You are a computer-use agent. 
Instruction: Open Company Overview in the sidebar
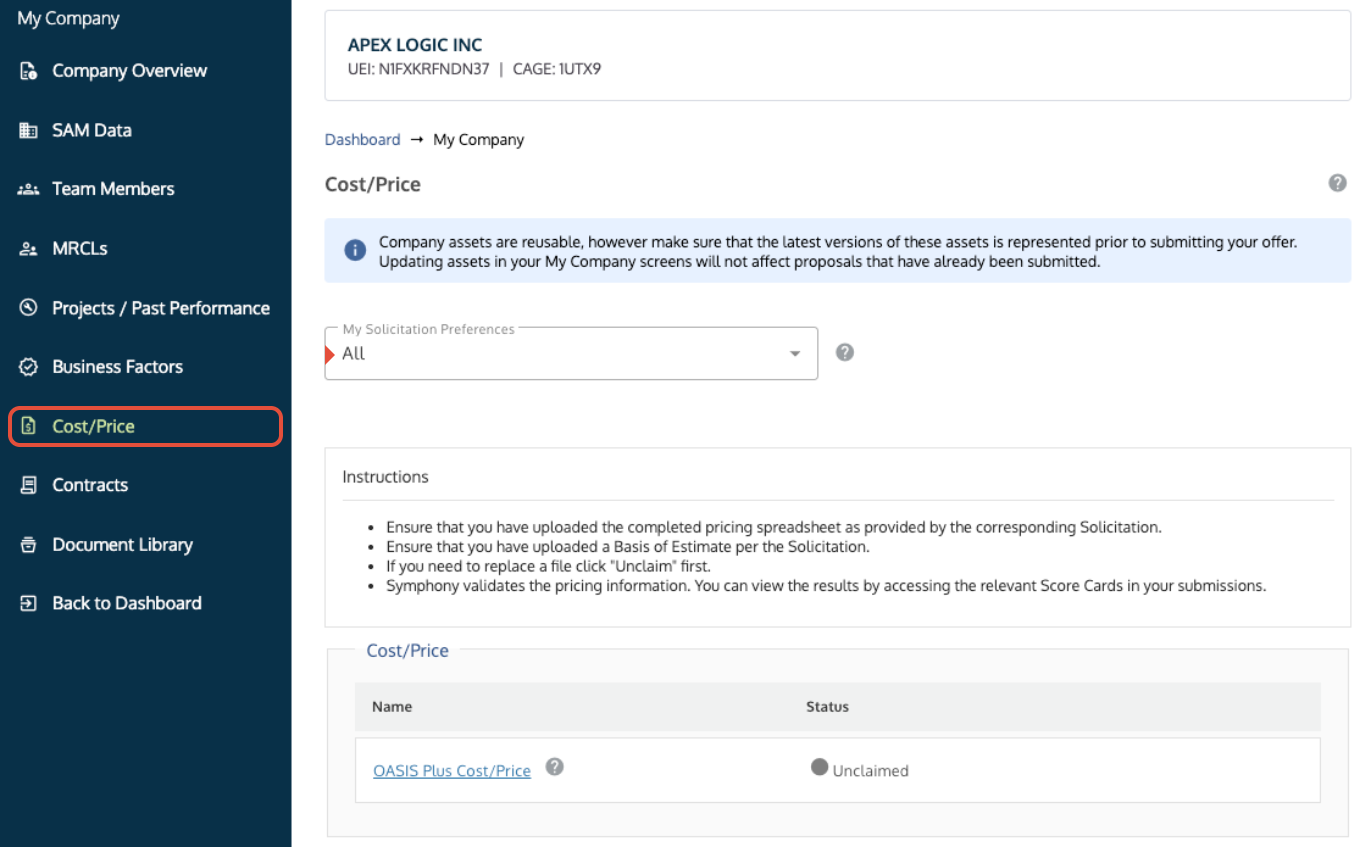(130, 71)
